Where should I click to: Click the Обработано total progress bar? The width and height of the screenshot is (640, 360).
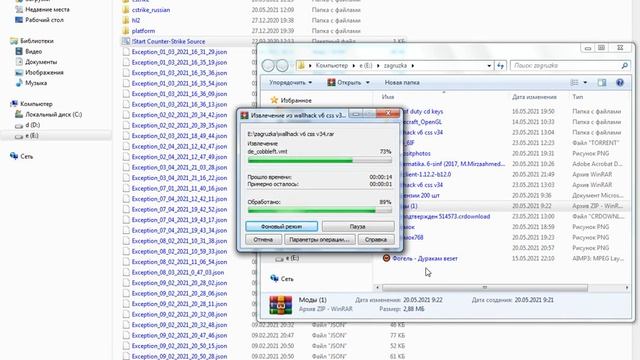coord(320,211)
